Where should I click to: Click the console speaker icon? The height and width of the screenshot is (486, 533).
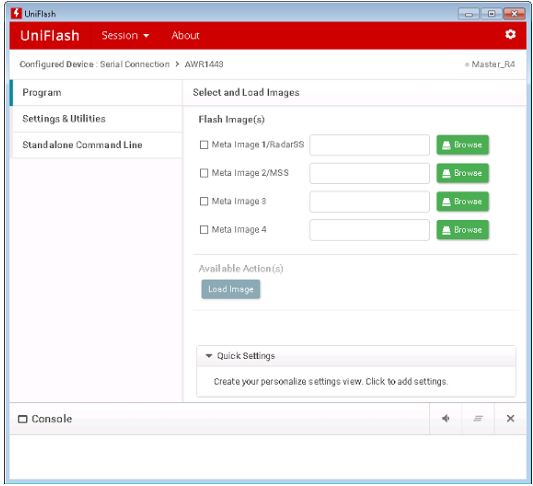click(x=446, y=418)
